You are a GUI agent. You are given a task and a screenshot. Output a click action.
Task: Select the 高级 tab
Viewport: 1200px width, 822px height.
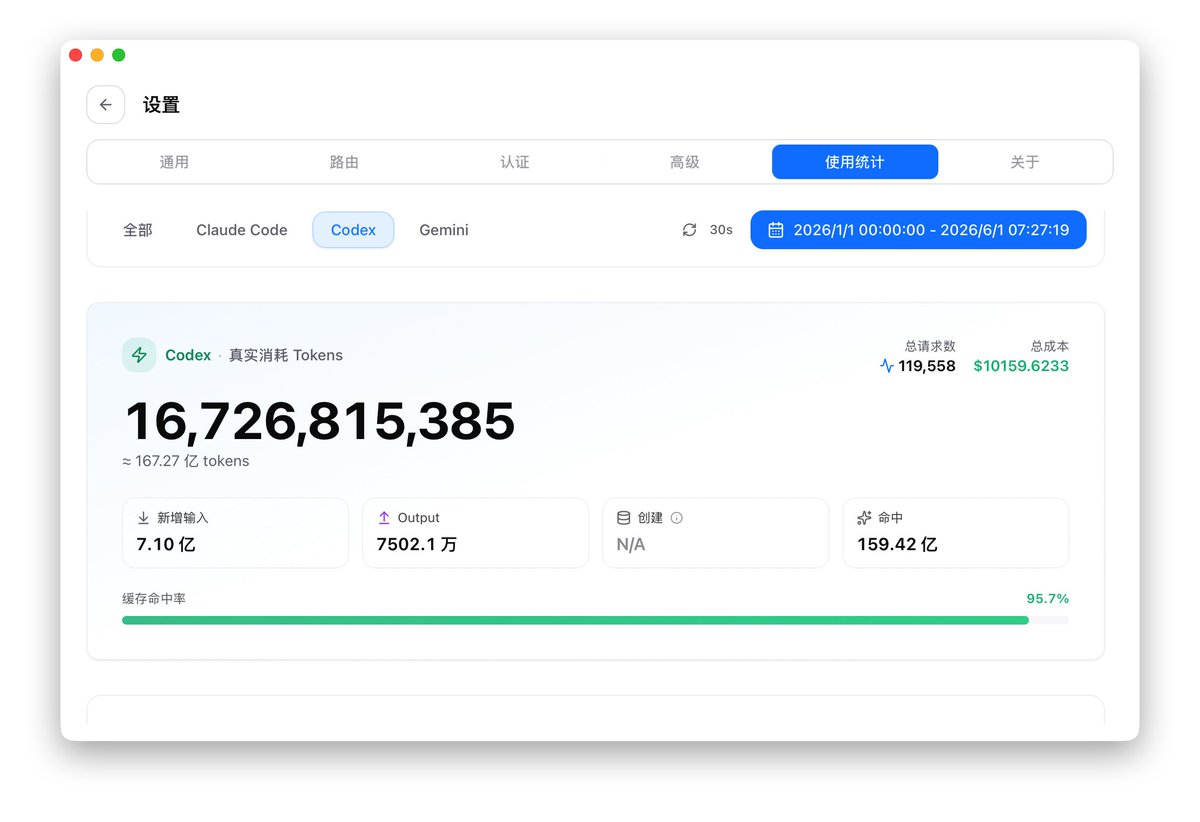pos(684,162)
